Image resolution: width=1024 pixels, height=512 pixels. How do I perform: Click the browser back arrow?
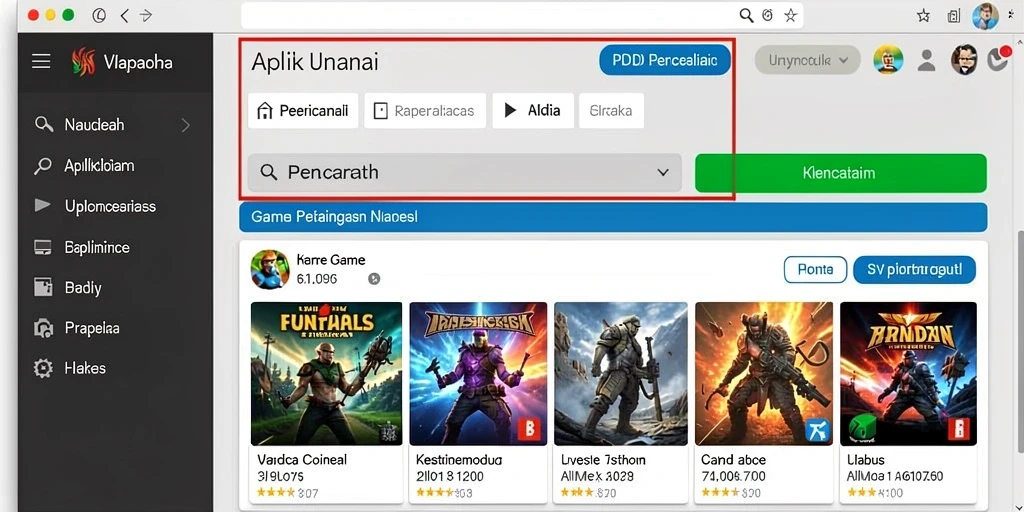point(124,16)
